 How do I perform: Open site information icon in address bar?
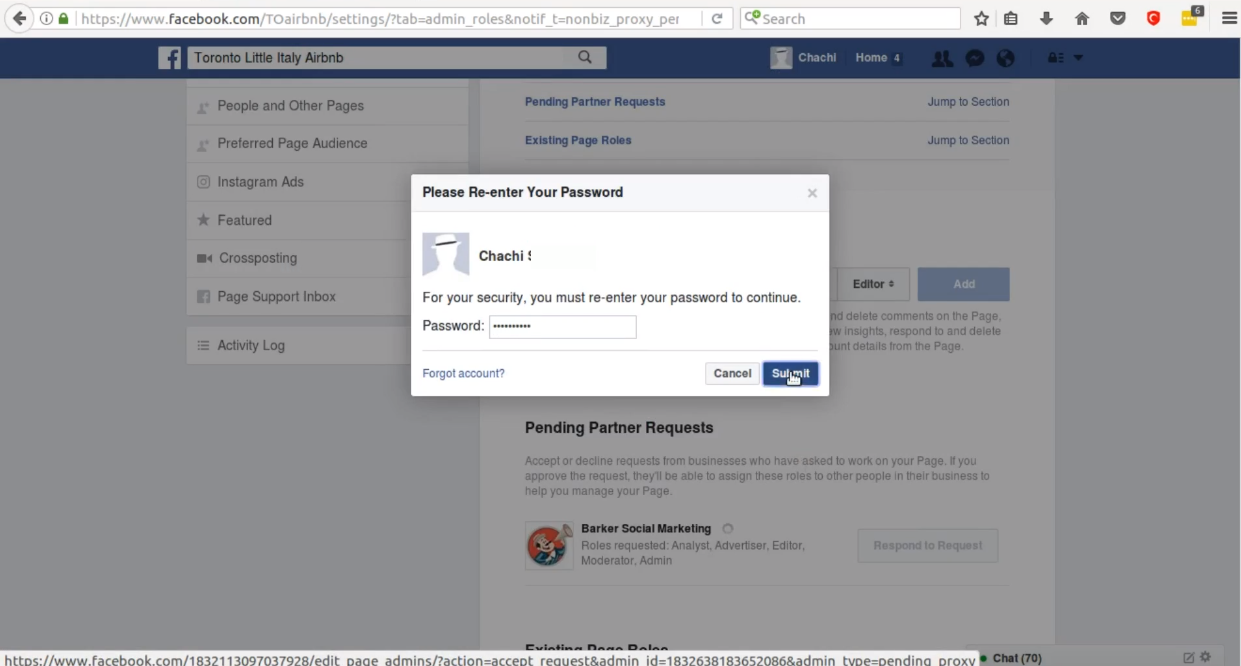[46, 18]
